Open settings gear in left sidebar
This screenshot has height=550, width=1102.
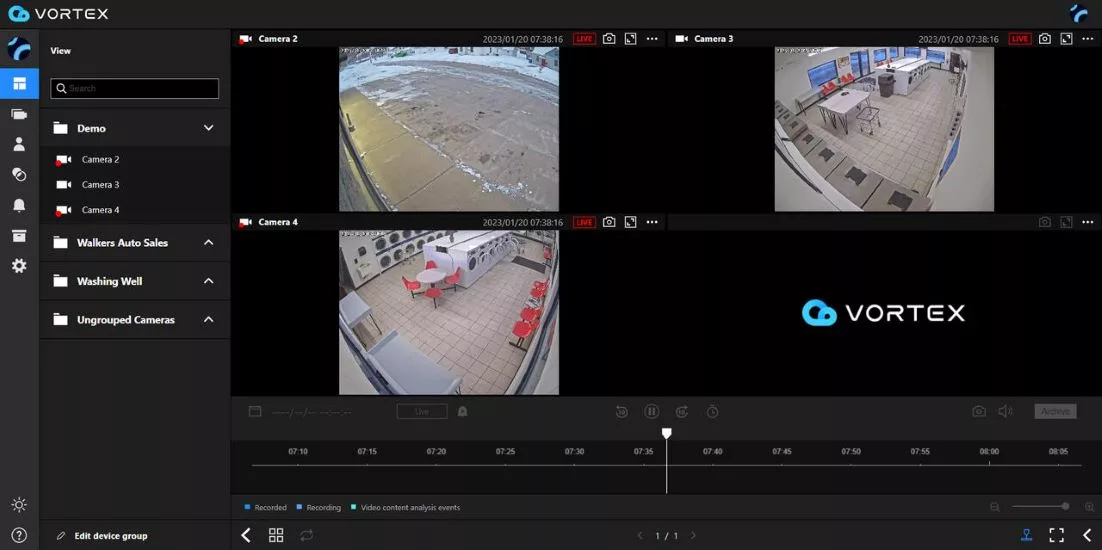coord(19,266)
